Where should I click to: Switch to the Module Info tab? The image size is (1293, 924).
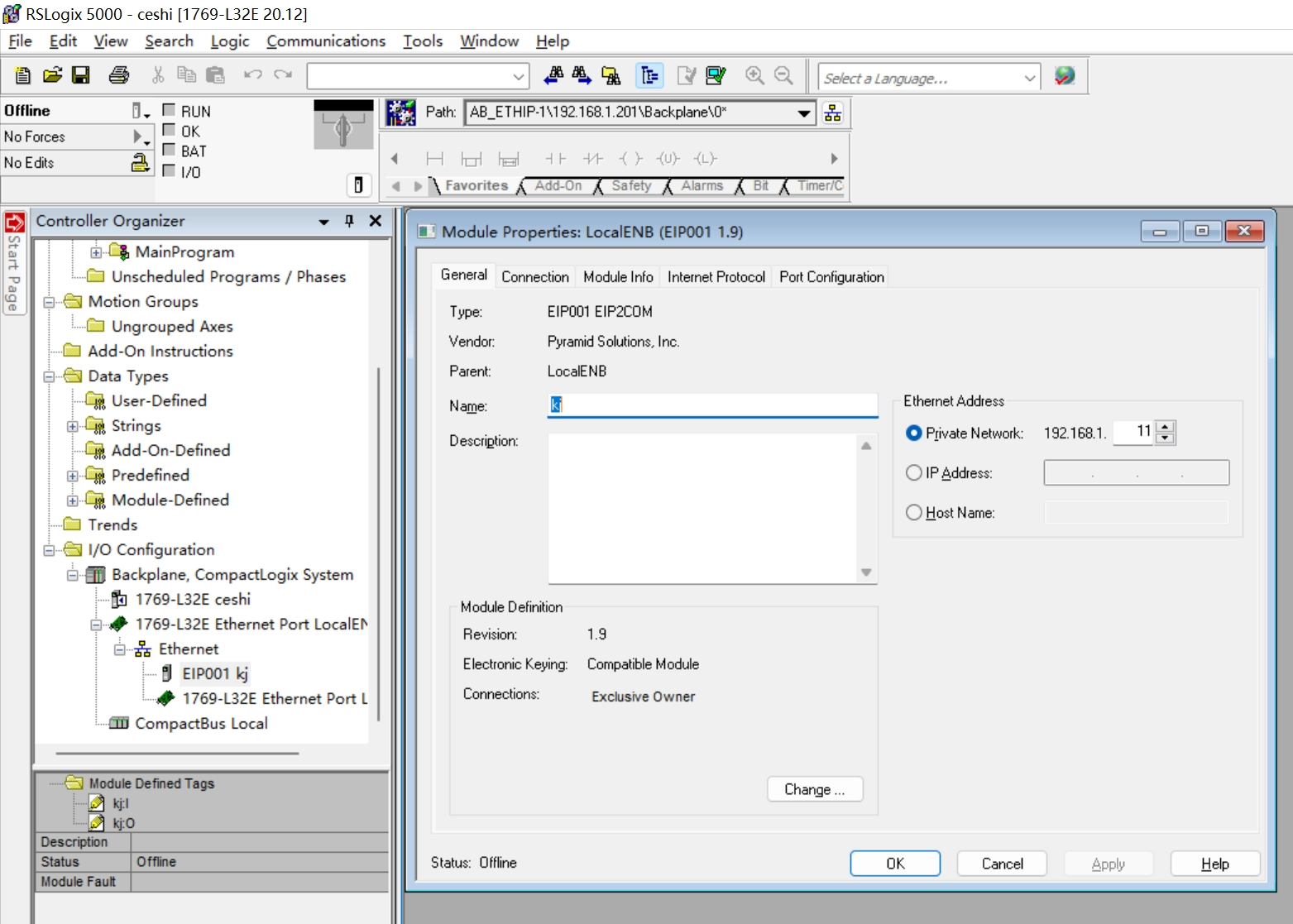click(618, 277)
